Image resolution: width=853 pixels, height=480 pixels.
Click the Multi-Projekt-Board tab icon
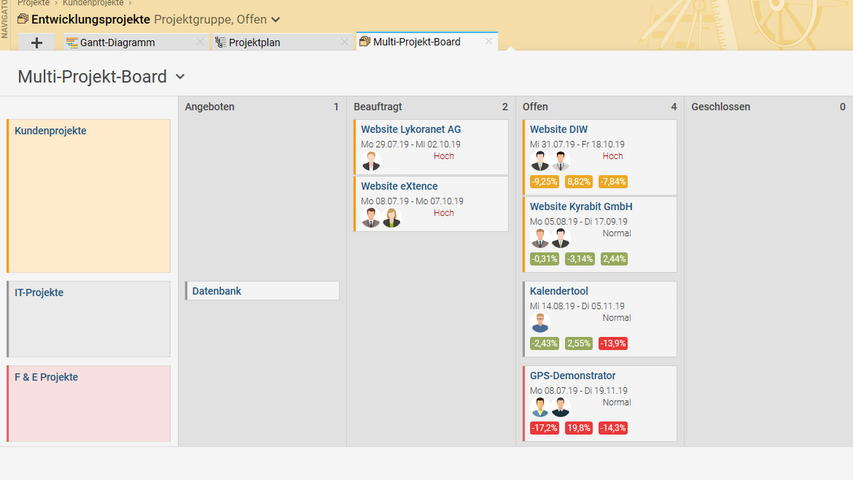364,41
